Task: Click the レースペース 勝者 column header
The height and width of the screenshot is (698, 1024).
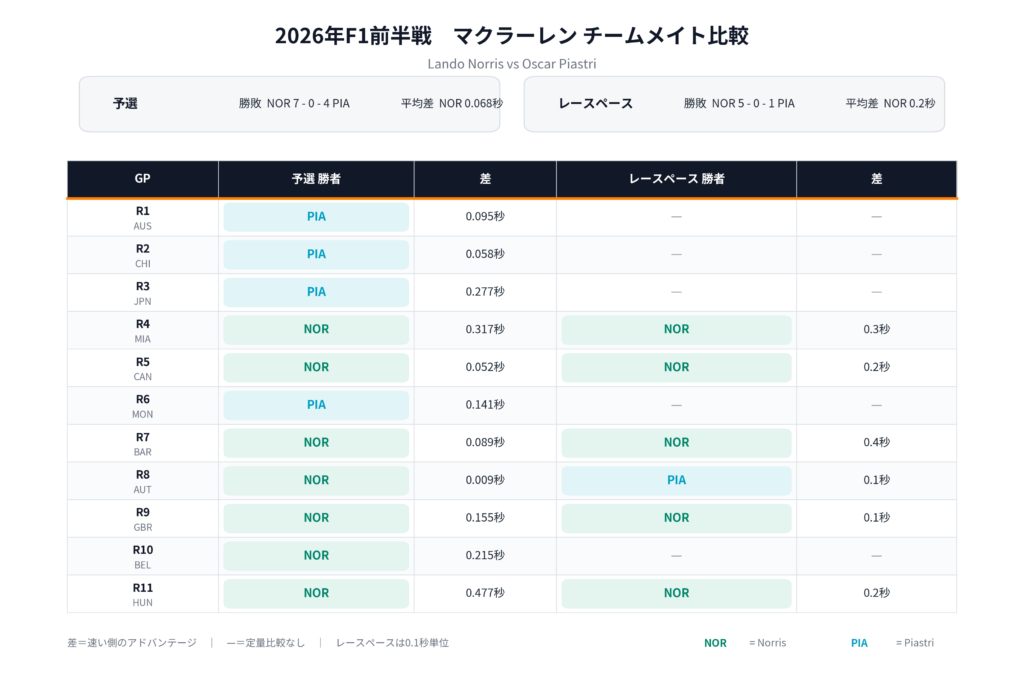Action: [677, 178]
